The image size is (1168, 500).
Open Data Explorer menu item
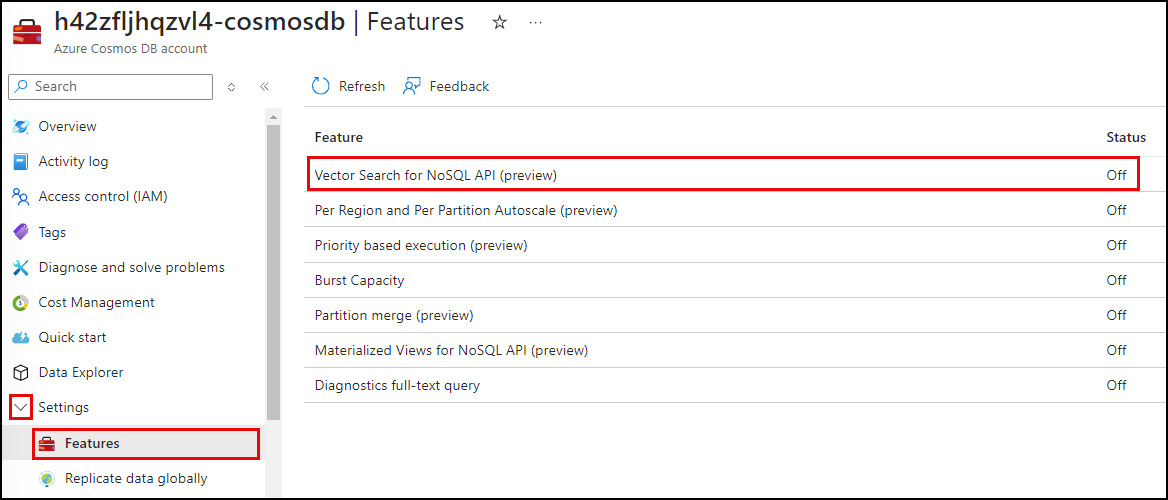coord(80,373)
